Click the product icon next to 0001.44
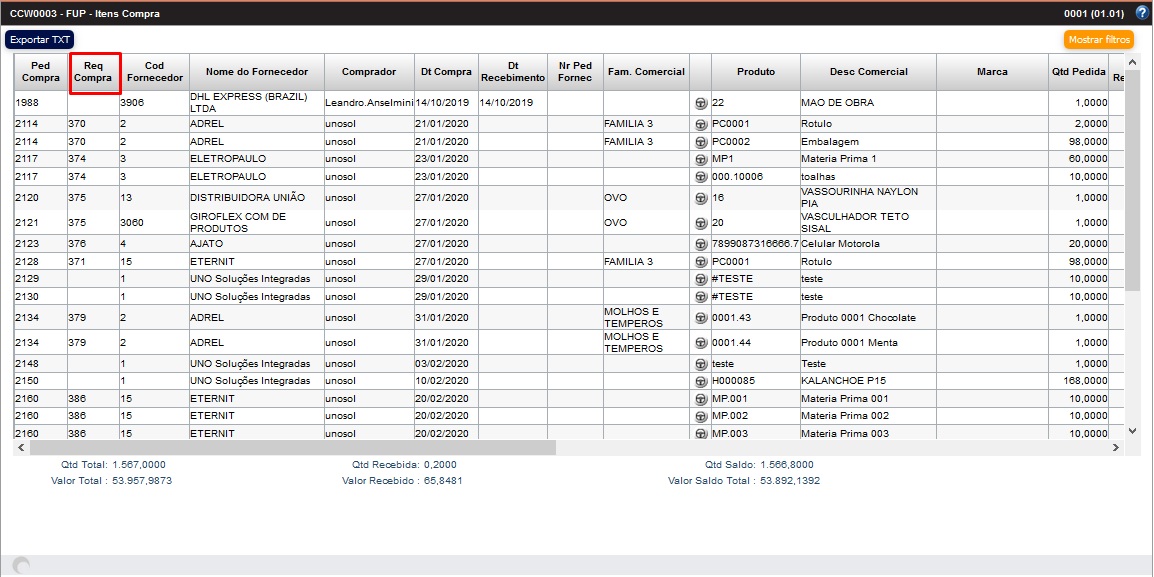Screen dimensions: 1154x577 (x=700, y=343)
